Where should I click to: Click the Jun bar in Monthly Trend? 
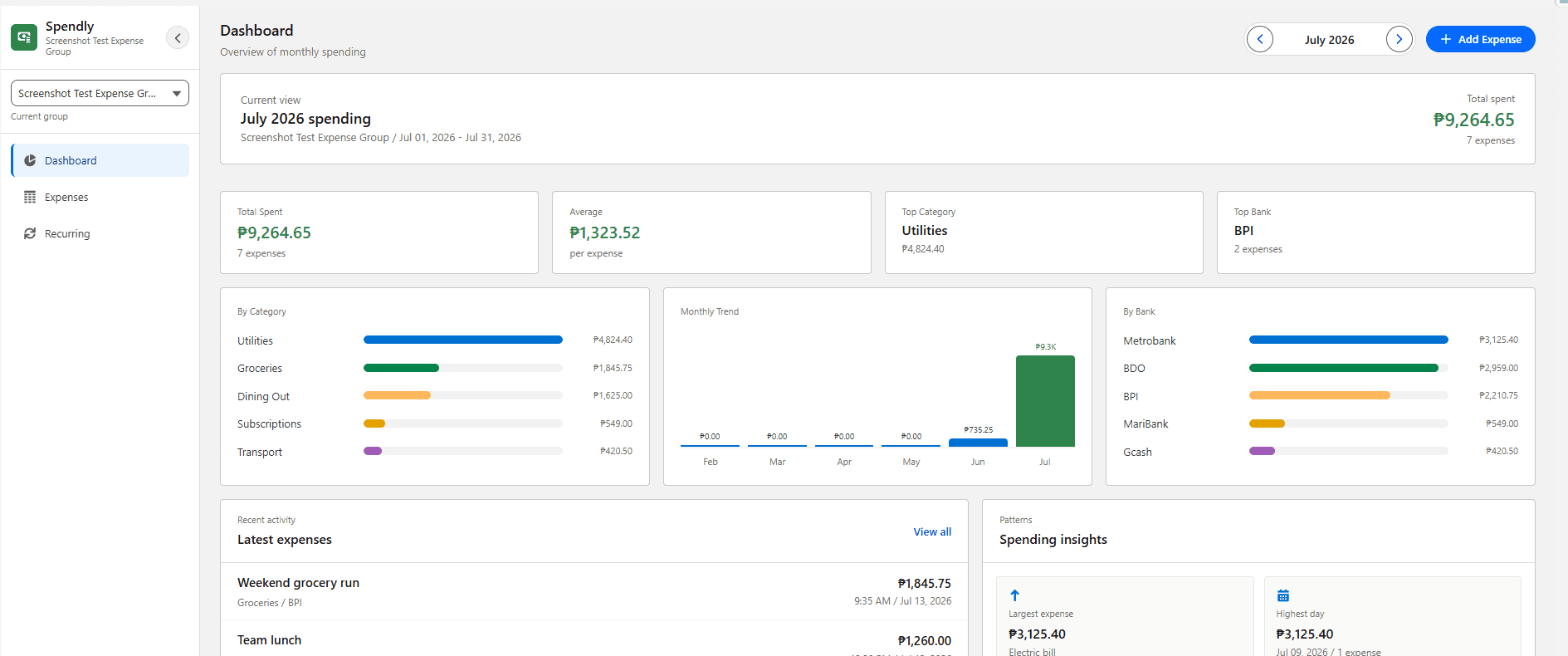978,443
